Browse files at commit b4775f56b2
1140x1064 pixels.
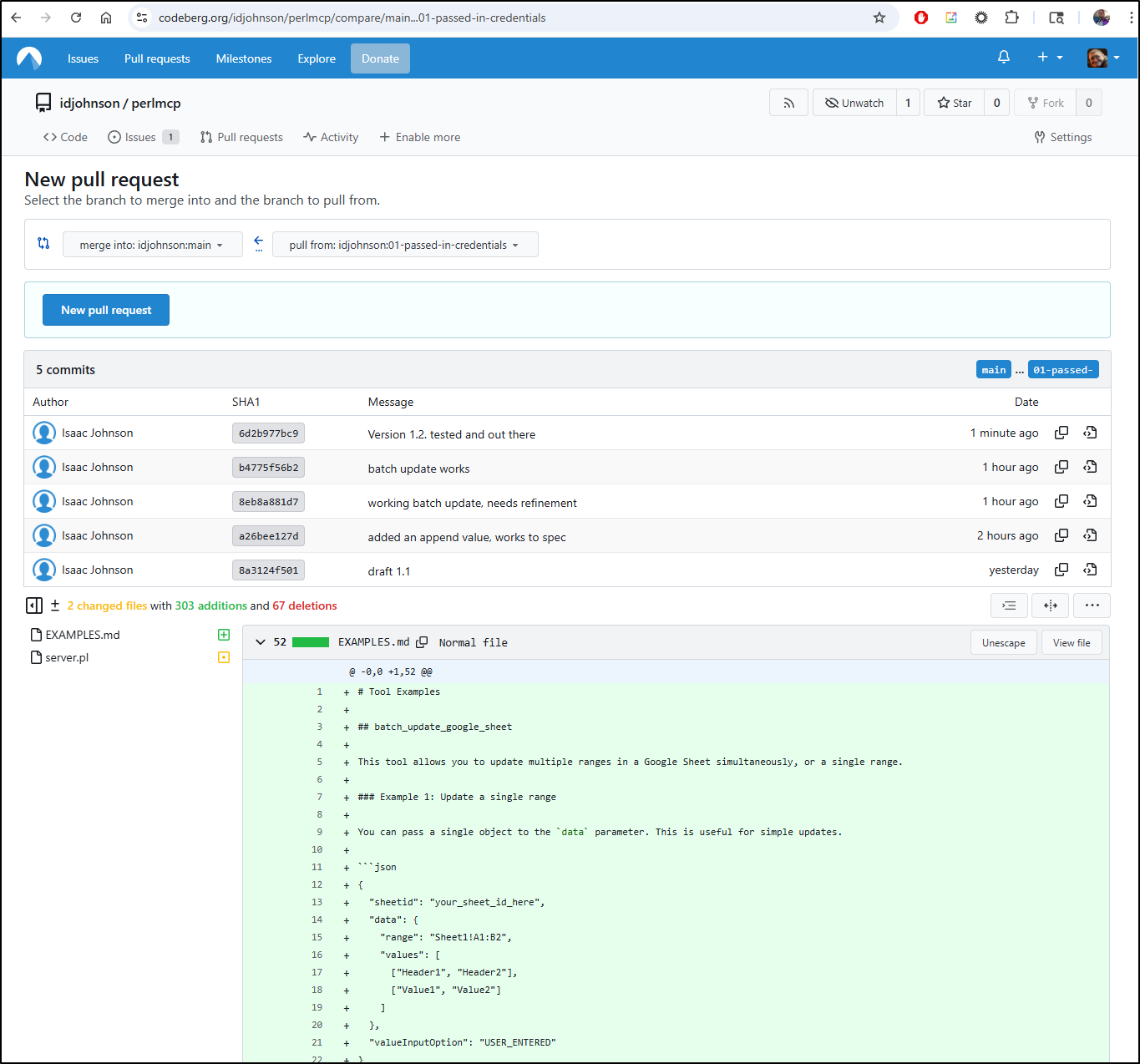1090,467
